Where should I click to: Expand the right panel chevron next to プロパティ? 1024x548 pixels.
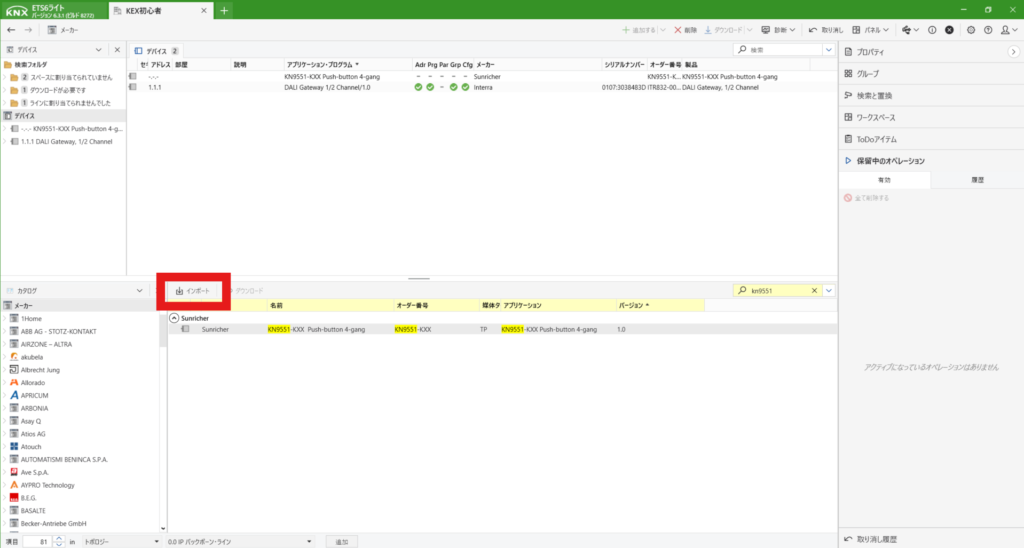coord(1012,51)
